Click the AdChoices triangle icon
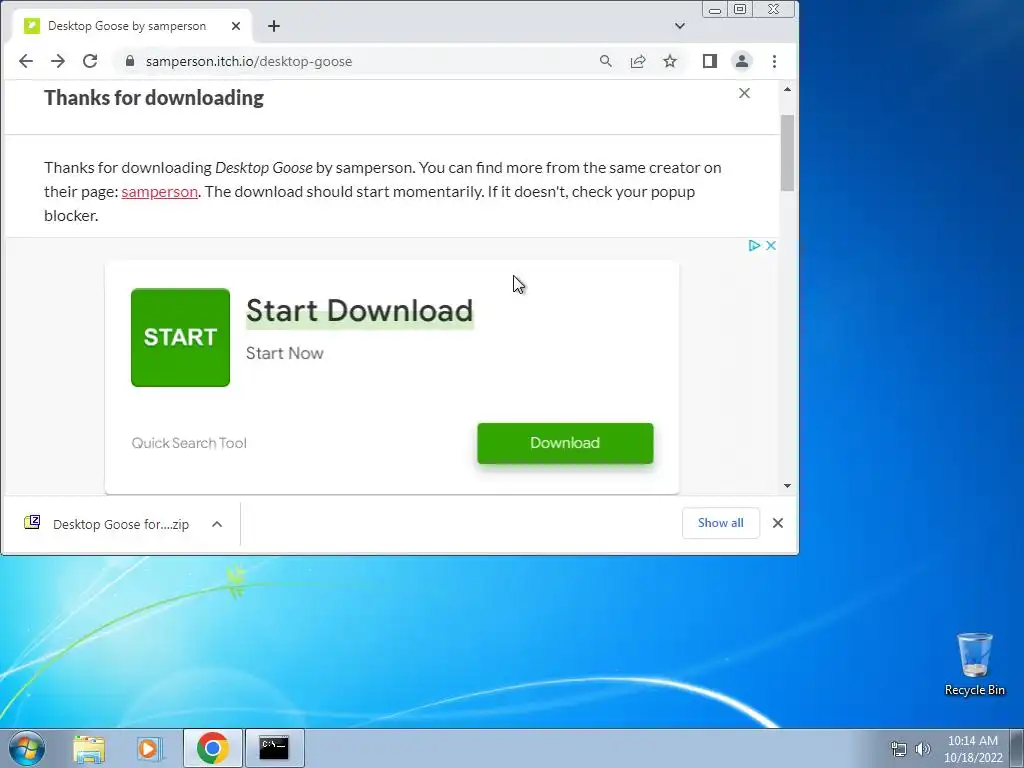 point(754,246)
